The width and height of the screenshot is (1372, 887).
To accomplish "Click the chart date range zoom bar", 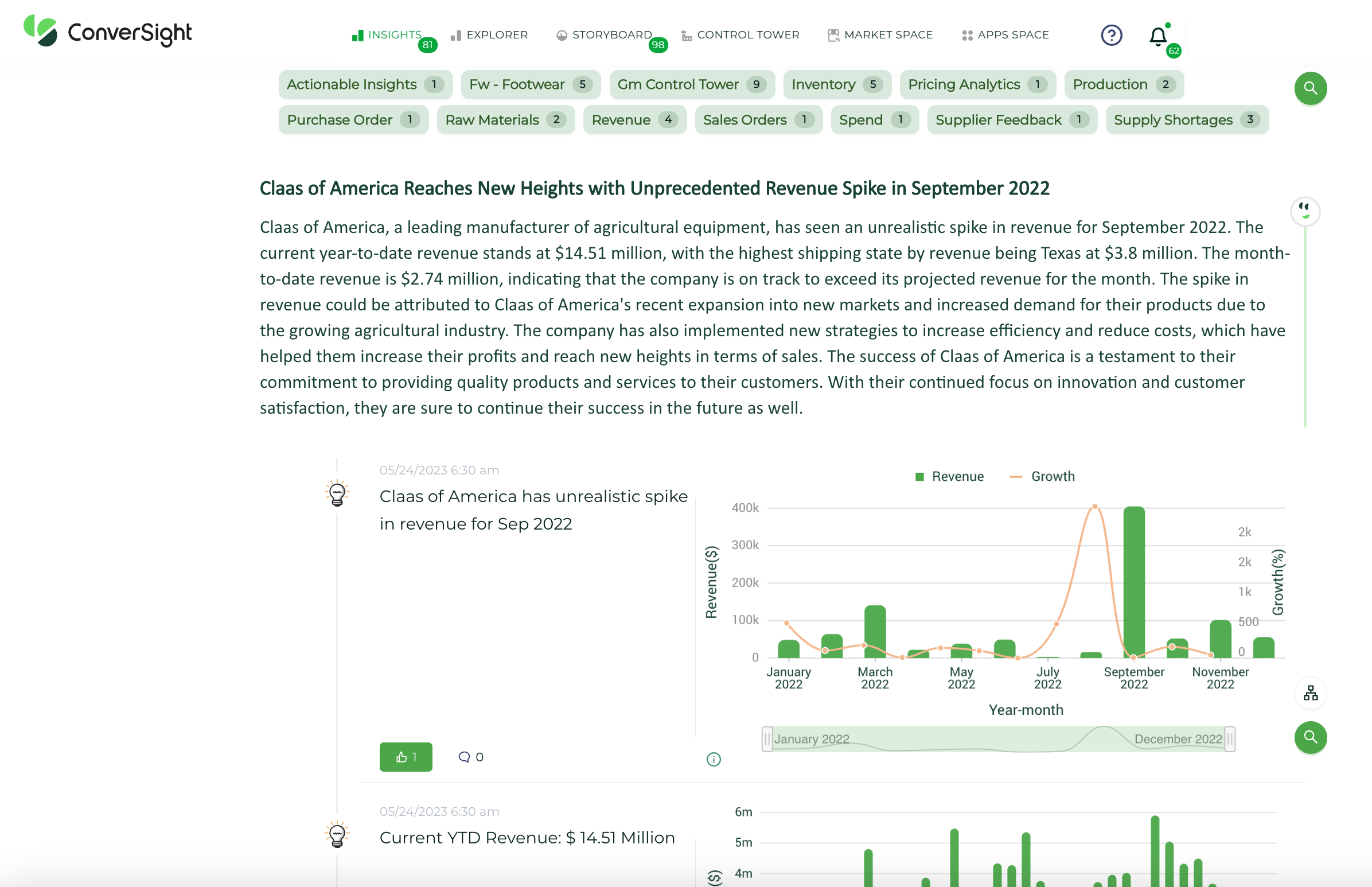I will pyautogui.click(x=999, y=739).
